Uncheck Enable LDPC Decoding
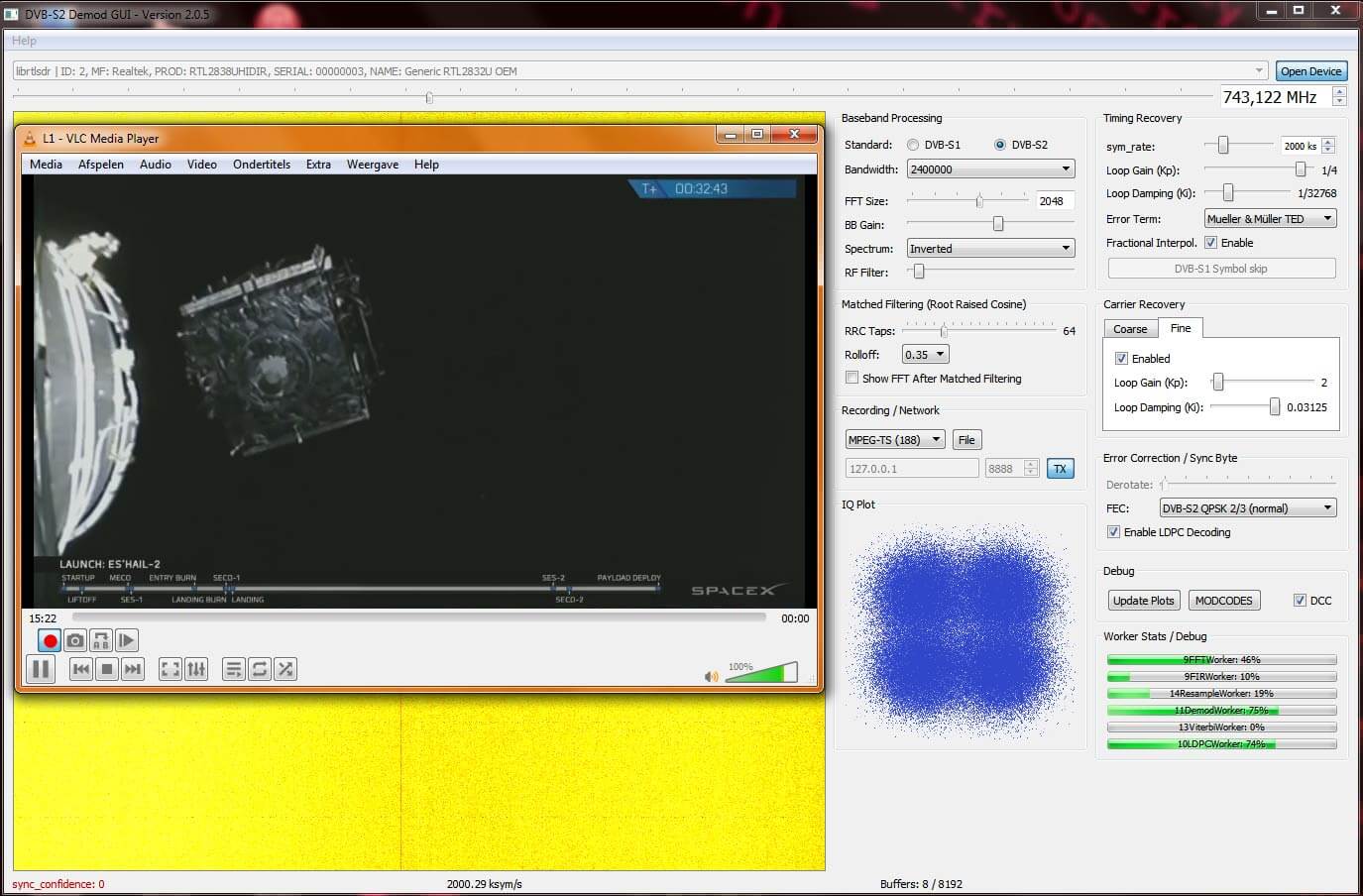Screen dimensions: 1363x896 pyautogui.click(x=1113, y=532)
